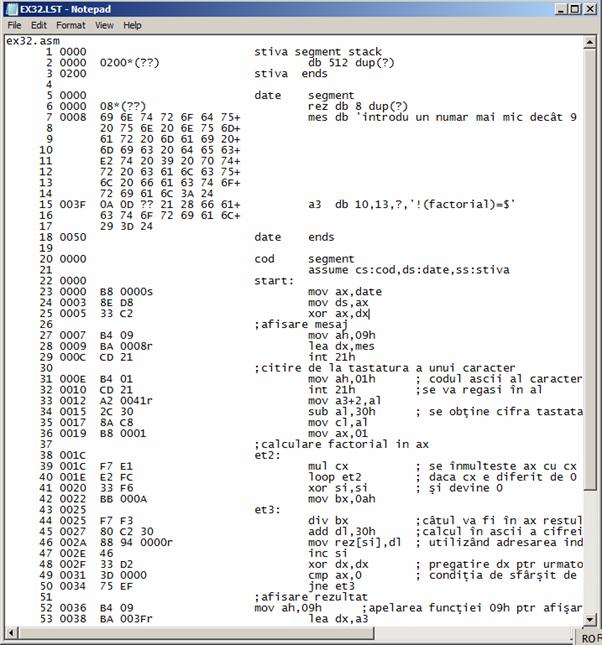This screenshot has height=645, width=602.
Task: Open the Format menu
Action: (x=70, y=25)
